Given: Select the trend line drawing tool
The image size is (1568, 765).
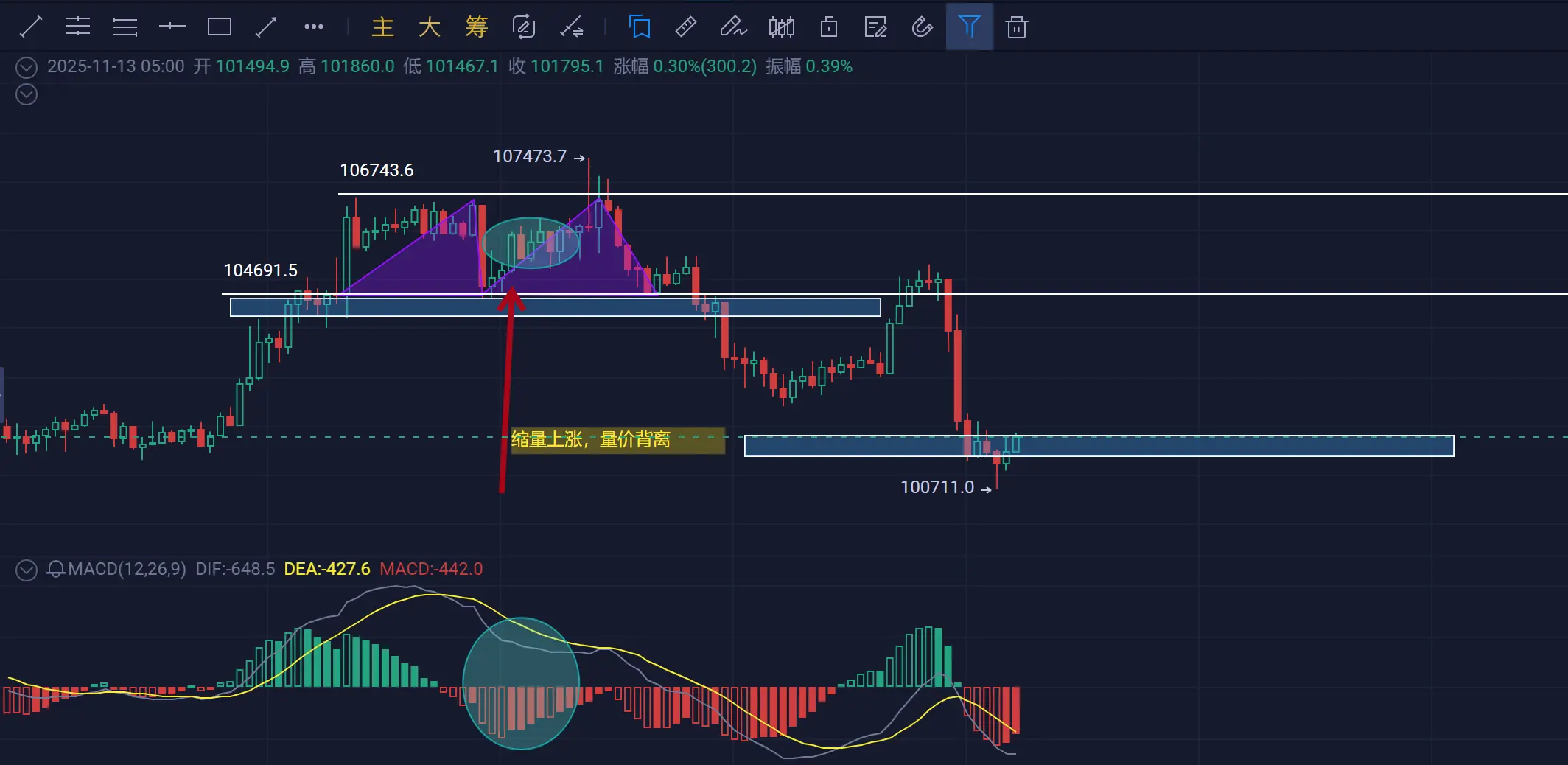Looking at the screenshot, I should pos(31,27).
